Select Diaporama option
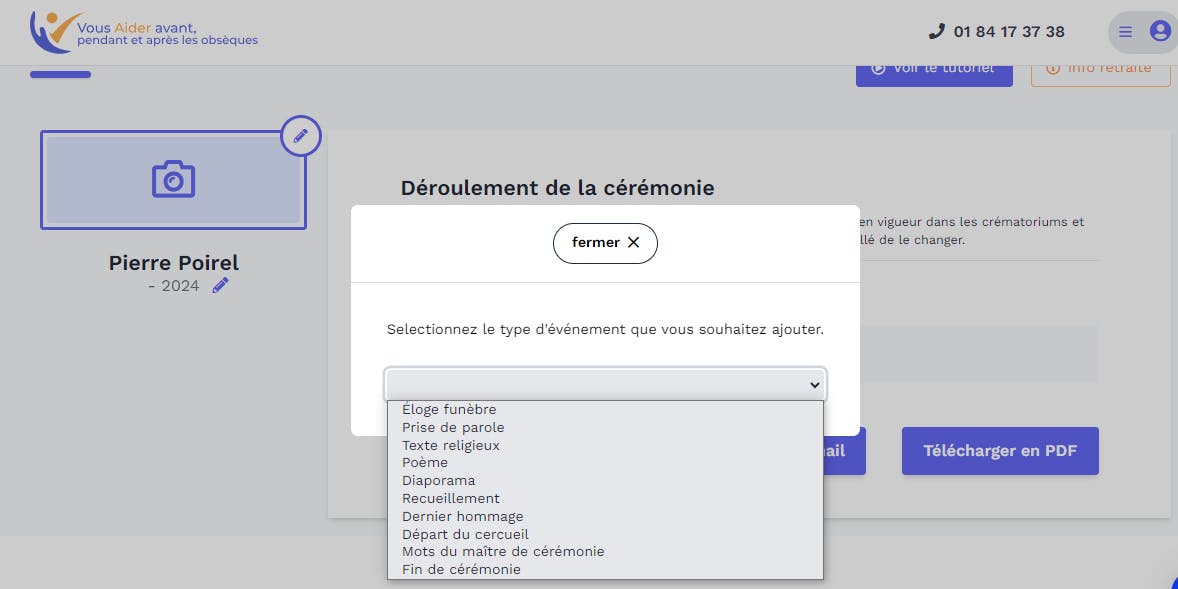Viewport: 1178px width, 589px height. 606,481
